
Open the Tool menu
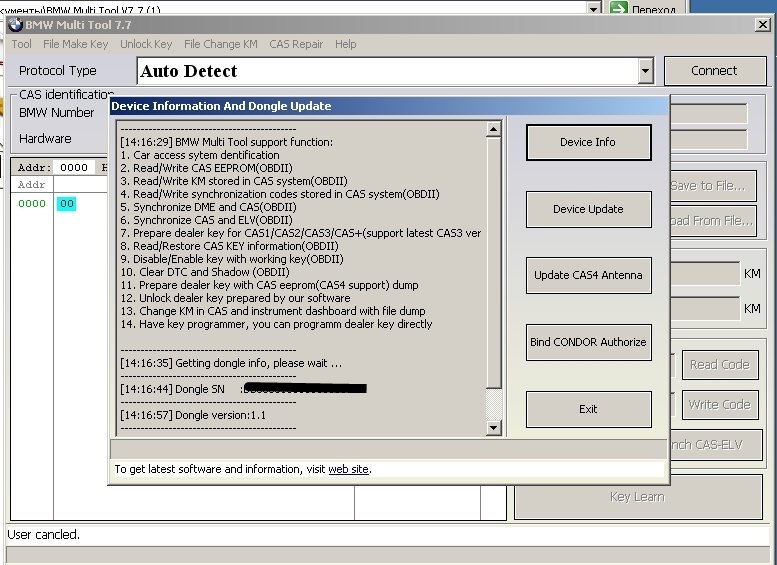22,44
